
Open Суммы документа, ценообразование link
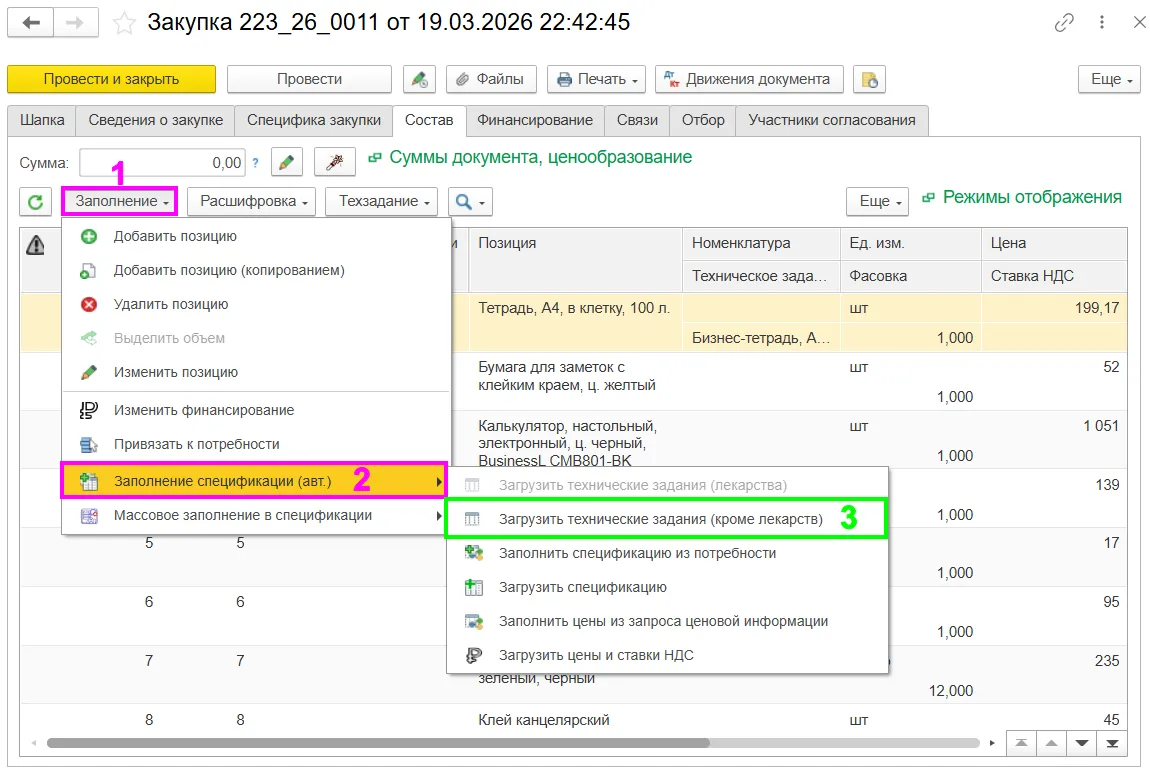coord(541,158)
